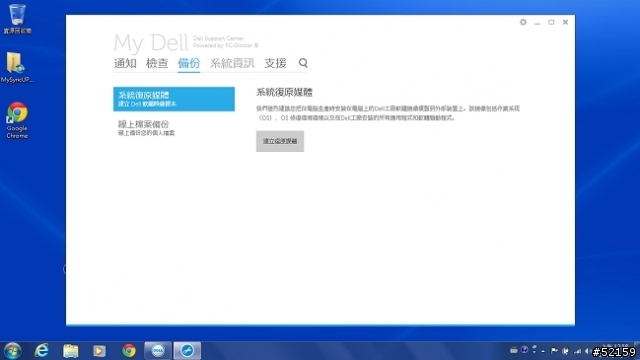Launch Internet Explorer from the taskbar

point(42,351)
